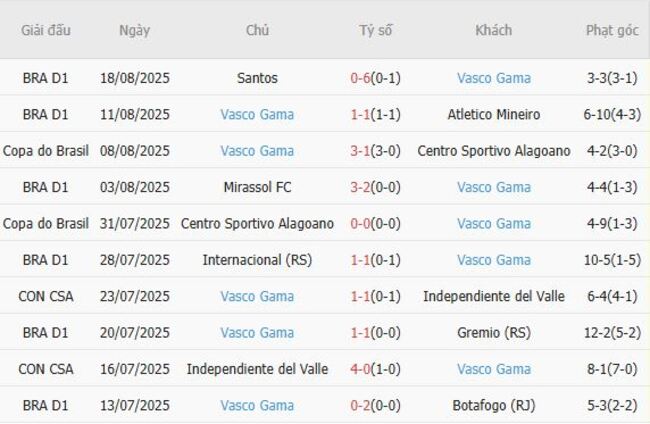The height and width of the screenshot is (424, 650).
Task: Open the Gremio (RS) team link
Action: [494, 333]
